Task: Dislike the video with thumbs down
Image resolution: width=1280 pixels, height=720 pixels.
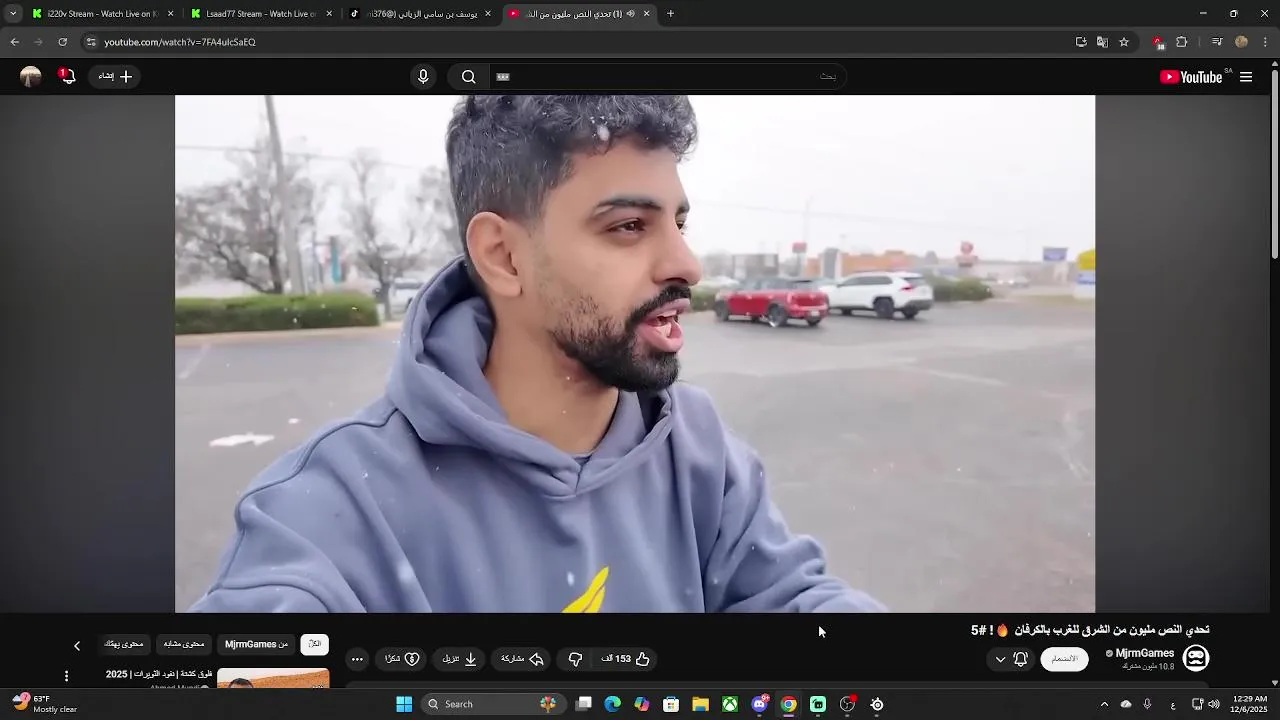Action: 575,659
